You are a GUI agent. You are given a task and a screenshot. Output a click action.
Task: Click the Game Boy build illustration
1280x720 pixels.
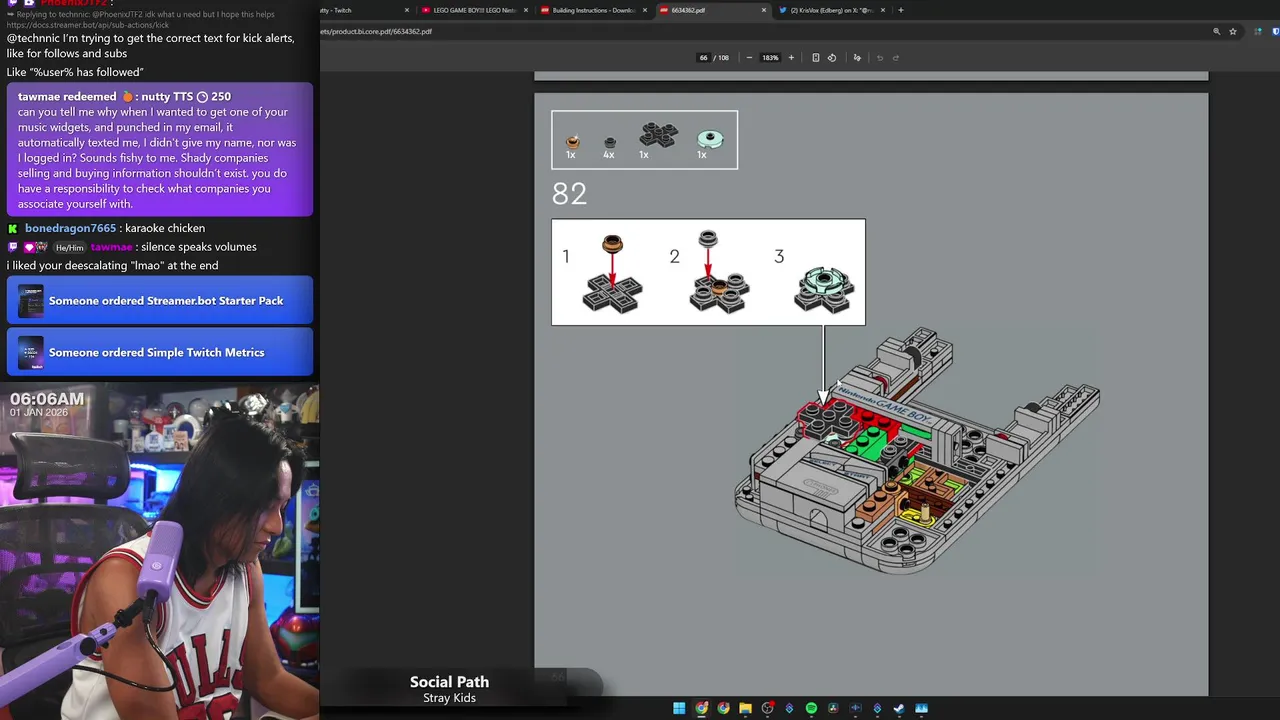point(917,450)
